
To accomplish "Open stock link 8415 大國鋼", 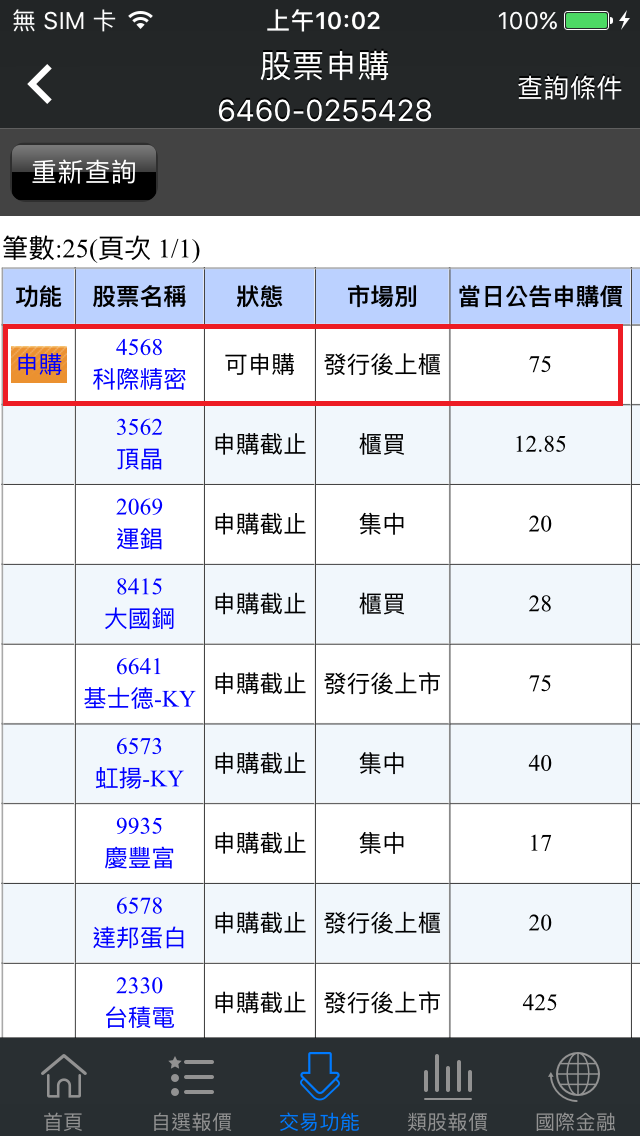I will pos(139,604).
